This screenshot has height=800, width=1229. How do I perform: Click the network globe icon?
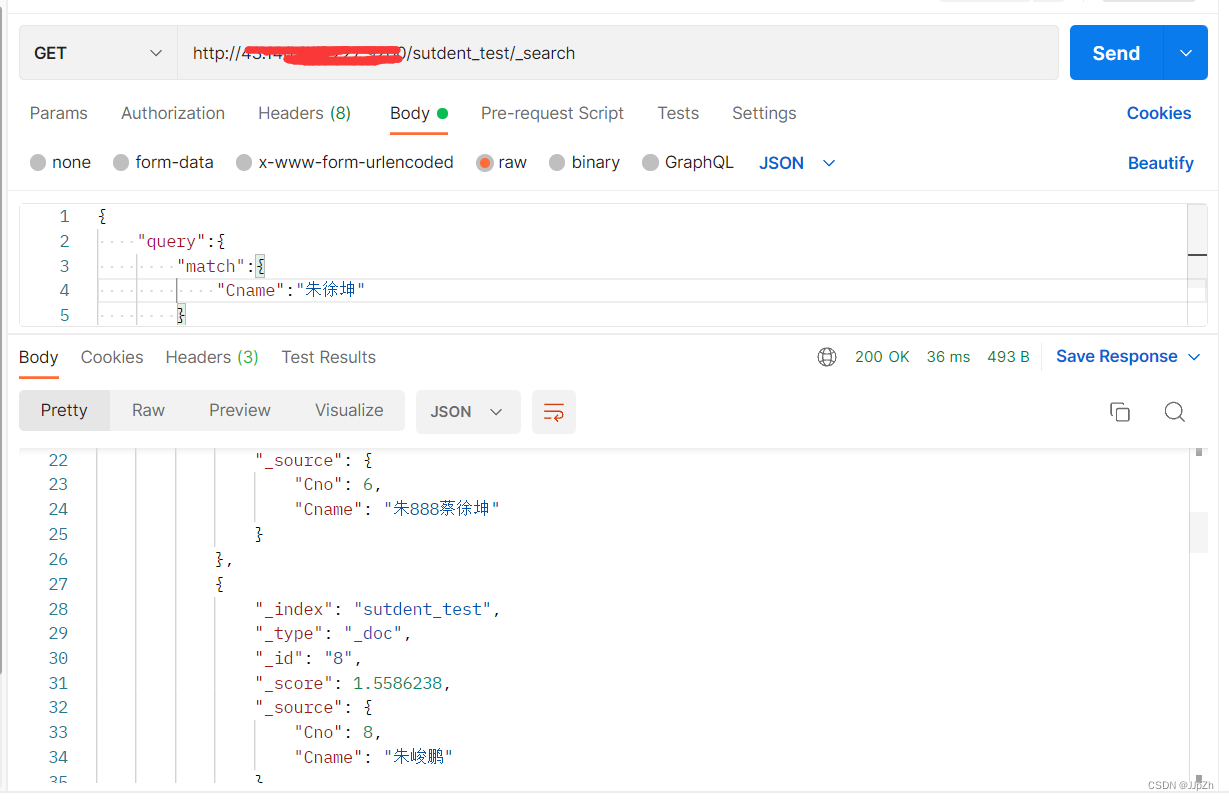coord(827,357)
